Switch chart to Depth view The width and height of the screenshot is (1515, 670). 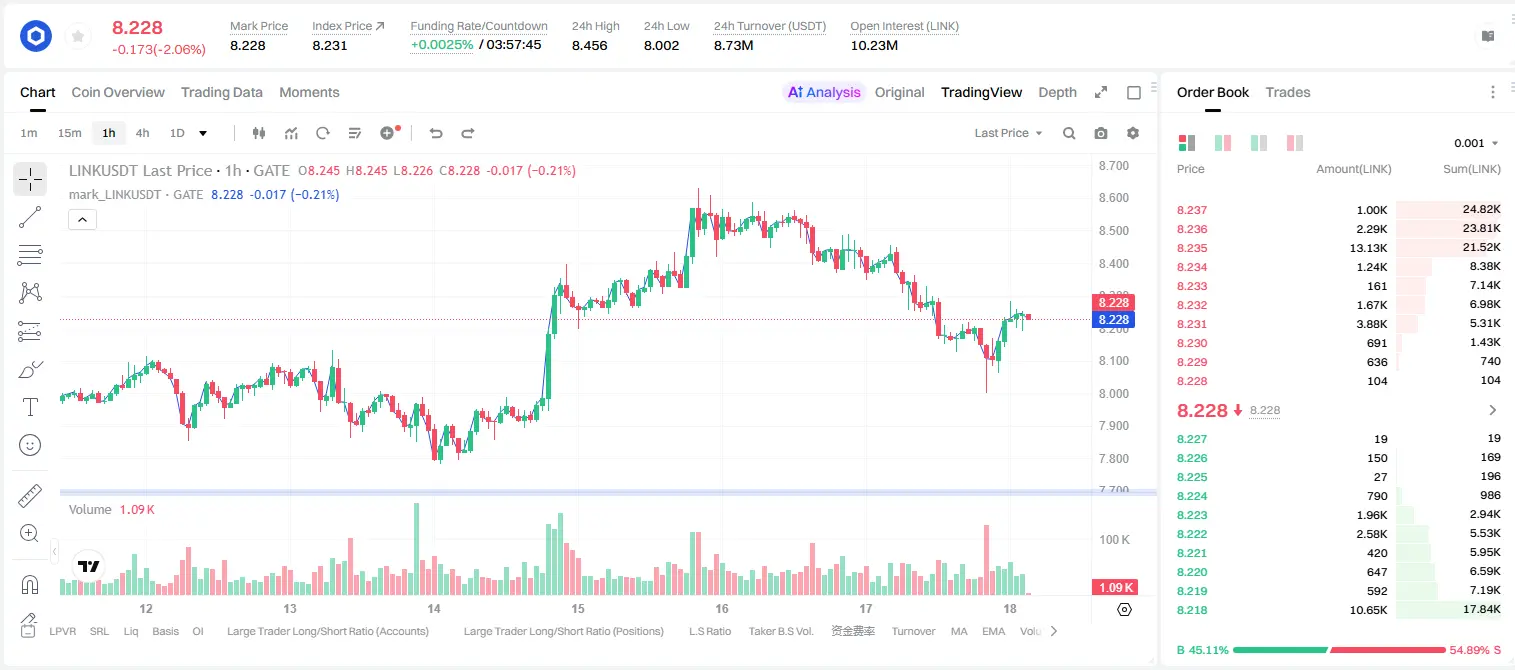click(1057, 92)
